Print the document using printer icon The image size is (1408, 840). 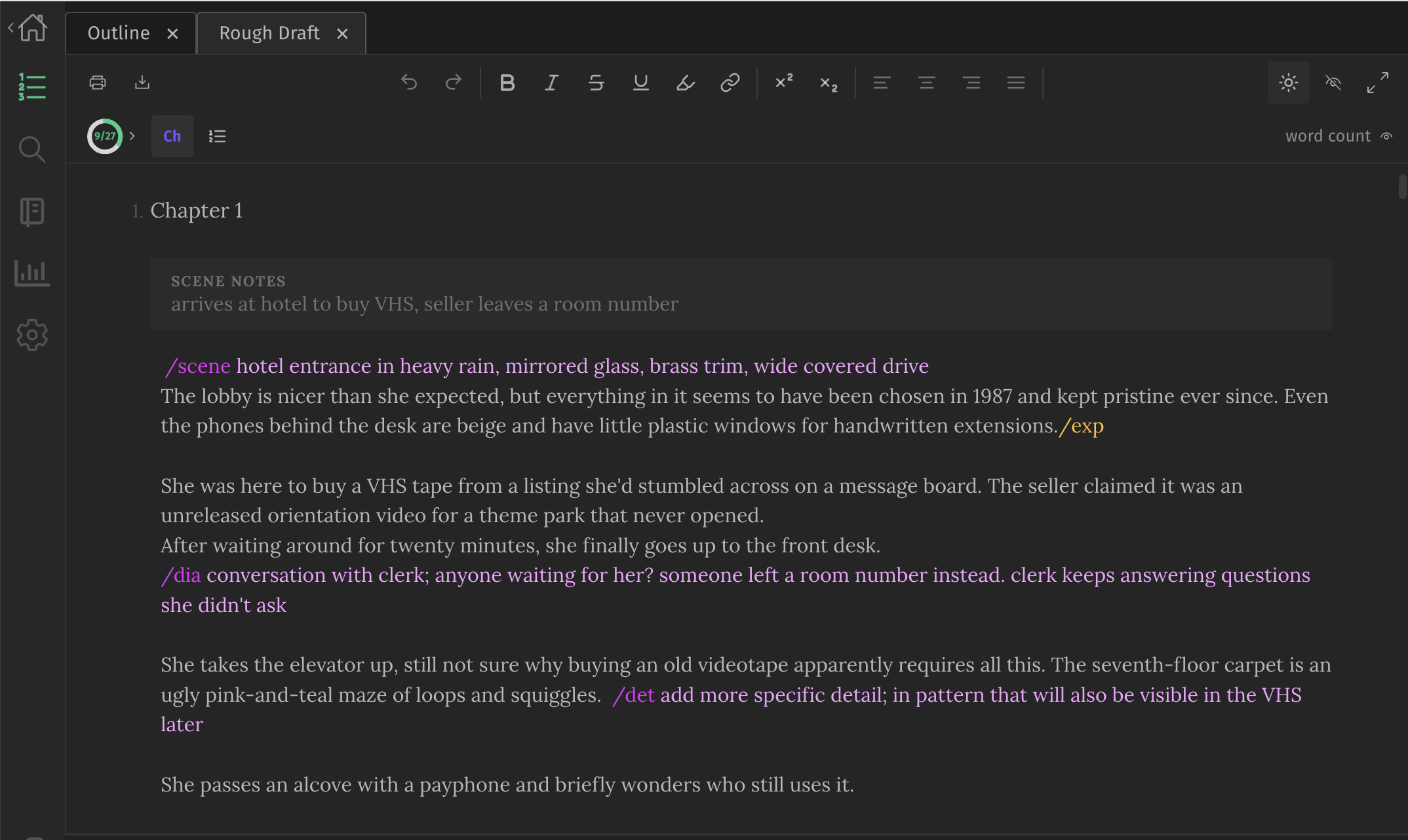[x=98, y=83]
